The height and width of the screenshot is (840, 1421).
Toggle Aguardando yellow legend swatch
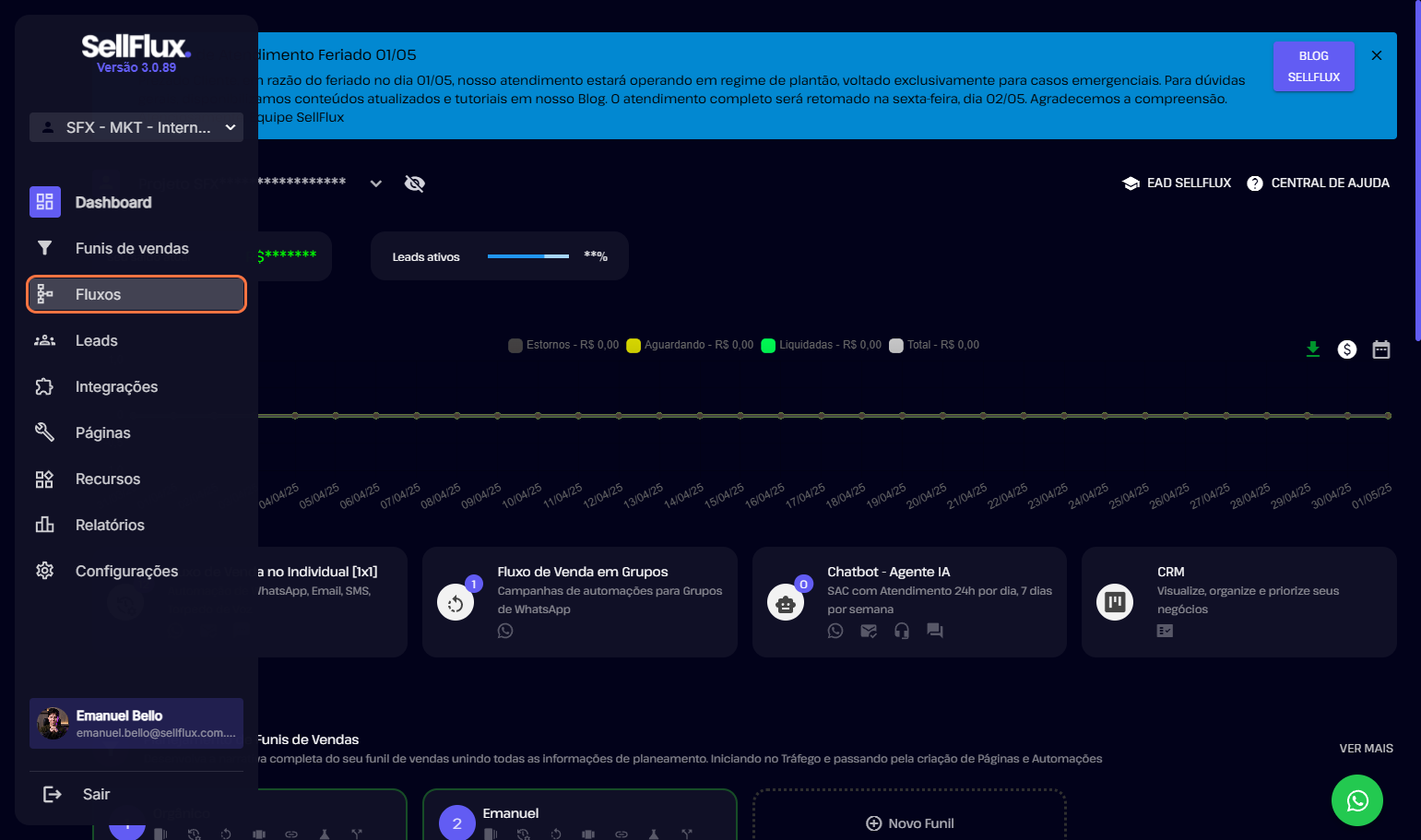(x=634, y=346)
